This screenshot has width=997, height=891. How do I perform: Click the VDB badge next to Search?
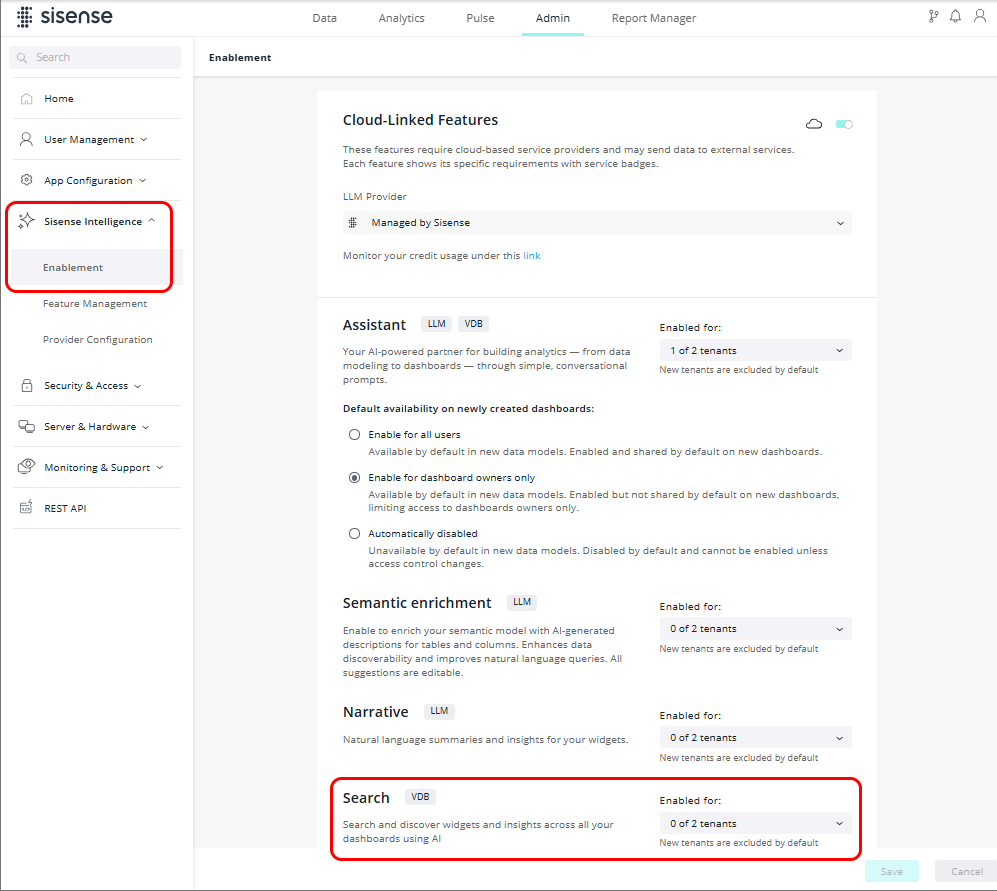pos(420,797)
